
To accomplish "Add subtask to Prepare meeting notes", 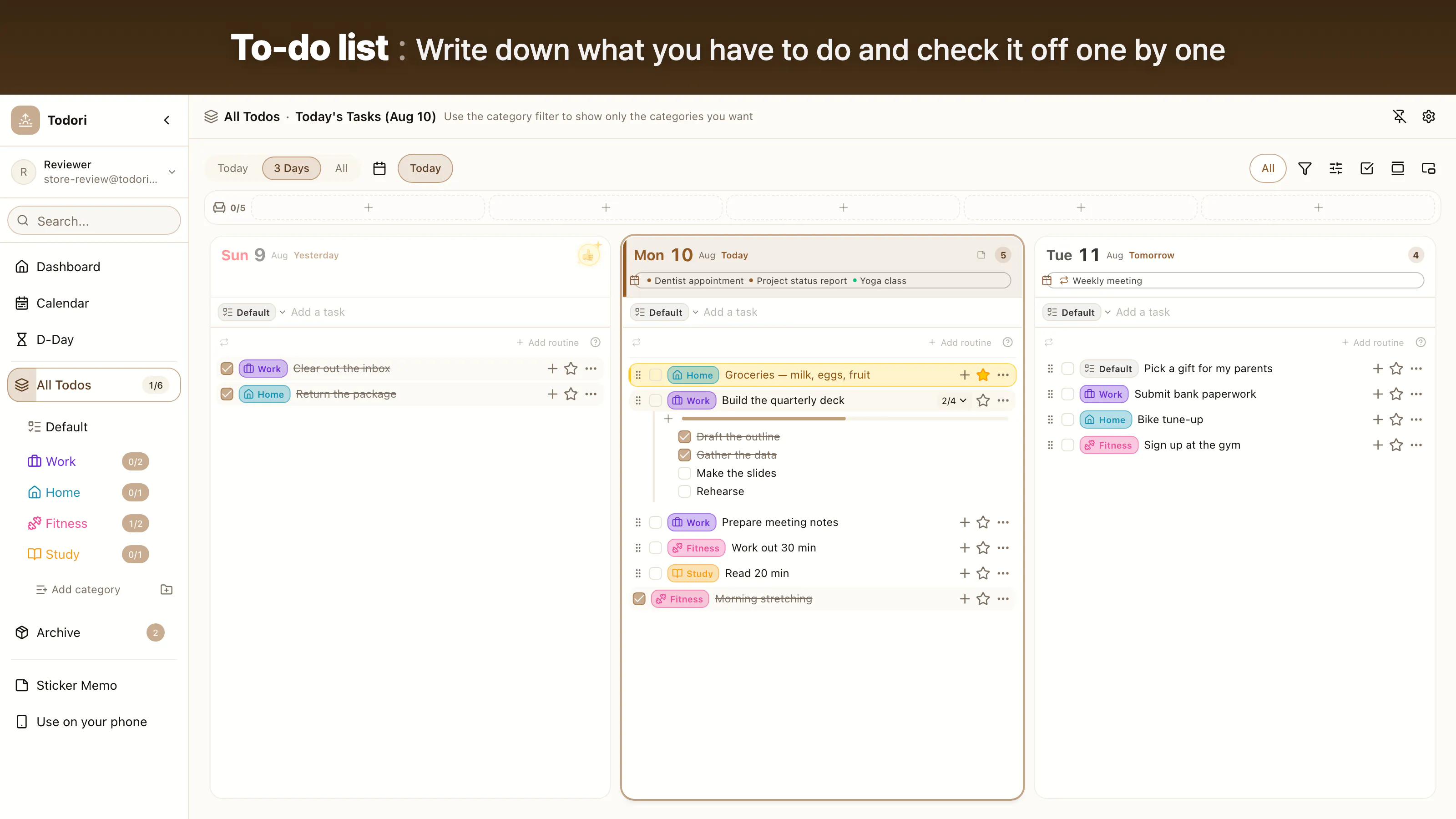I will pos(964,522).
